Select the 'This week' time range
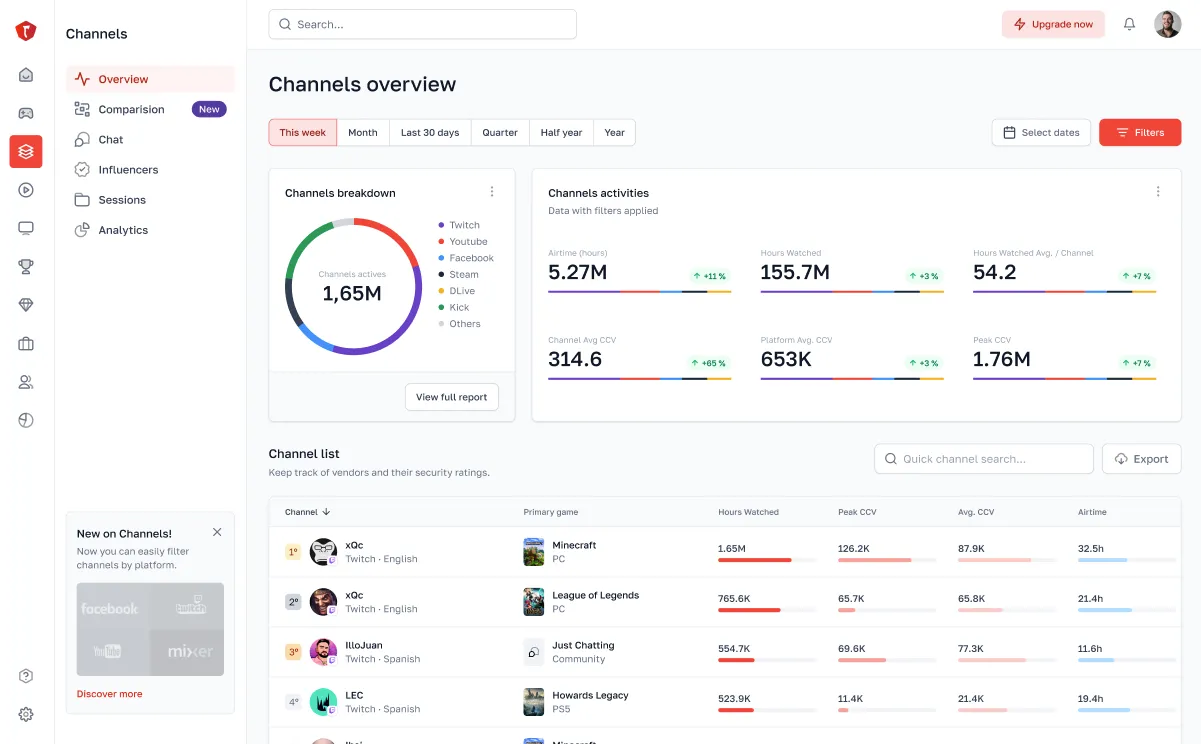The image size is (1201, 744). (302, 133)
